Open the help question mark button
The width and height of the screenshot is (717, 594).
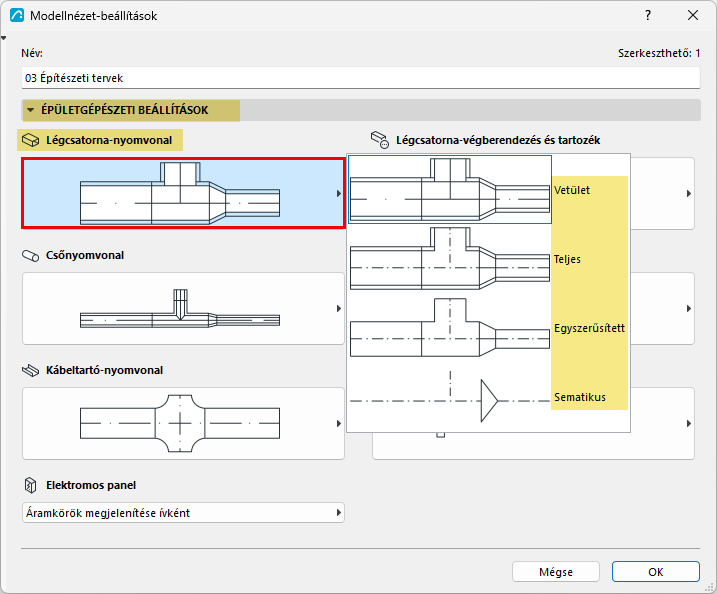[648, 16]
